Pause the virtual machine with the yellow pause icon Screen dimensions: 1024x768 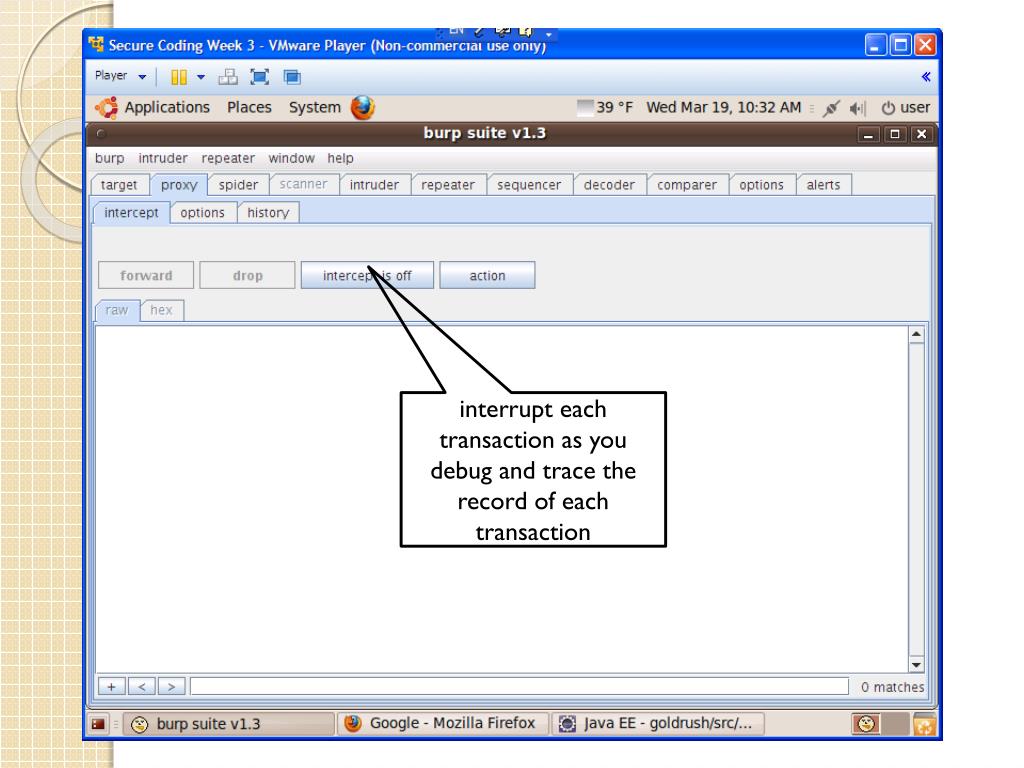(x=178, y=77)
